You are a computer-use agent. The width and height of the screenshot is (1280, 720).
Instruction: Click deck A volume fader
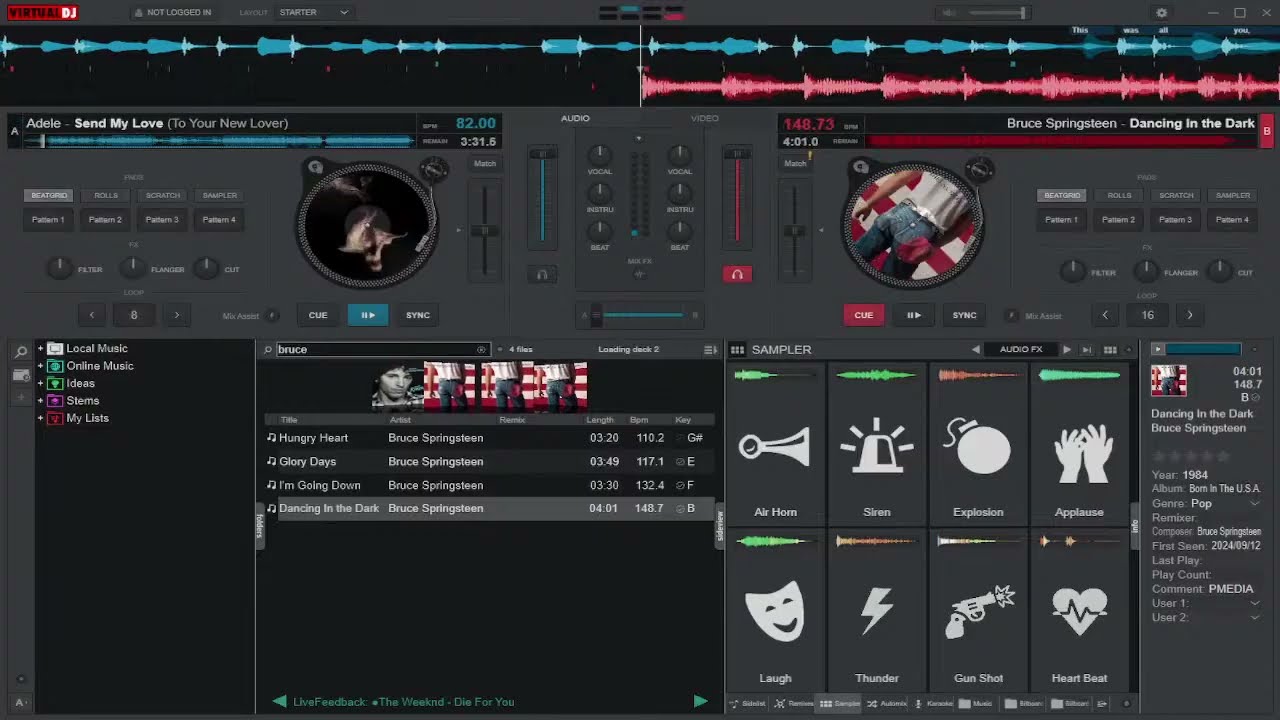click(x=543, y=195)
